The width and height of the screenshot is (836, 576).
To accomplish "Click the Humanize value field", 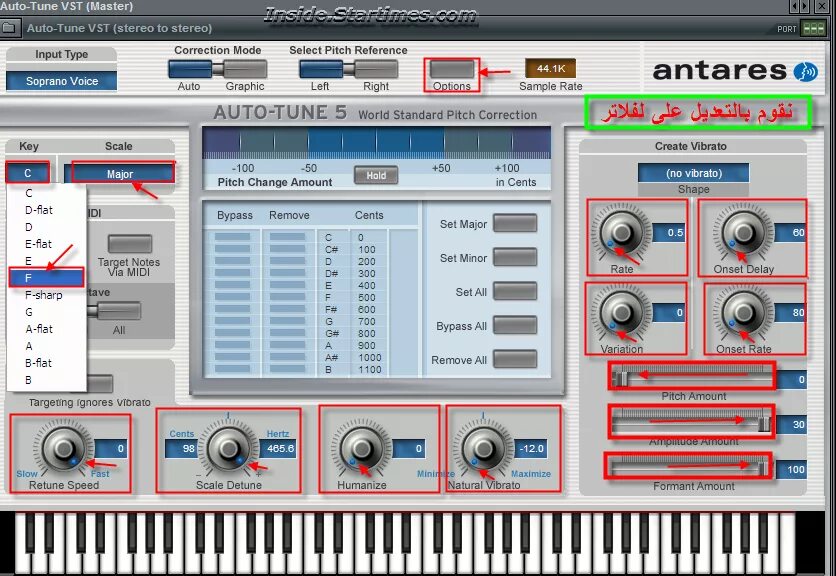I will [409, 449].
